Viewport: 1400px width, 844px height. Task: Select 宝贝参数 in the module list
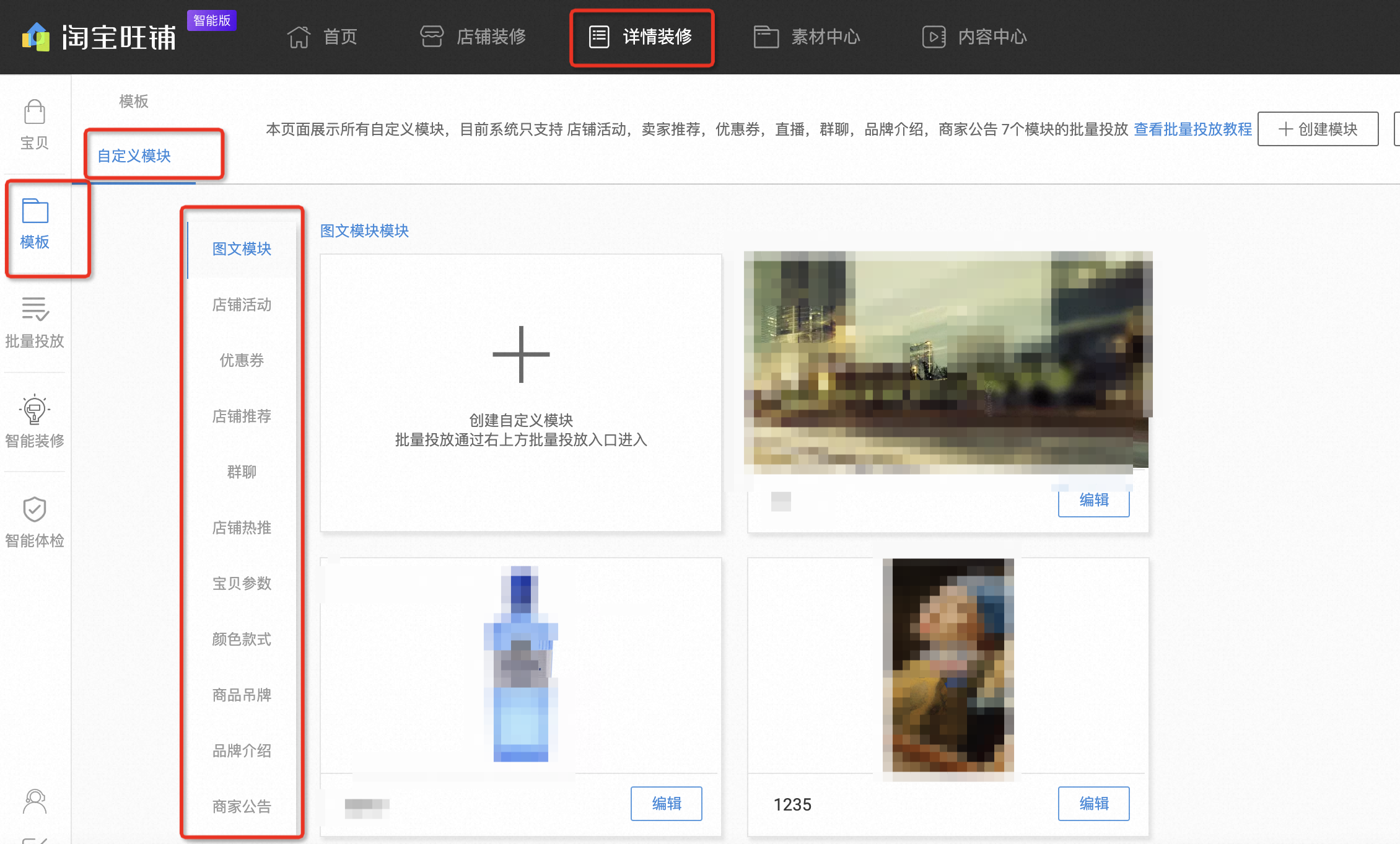click(x=242, y=584)
